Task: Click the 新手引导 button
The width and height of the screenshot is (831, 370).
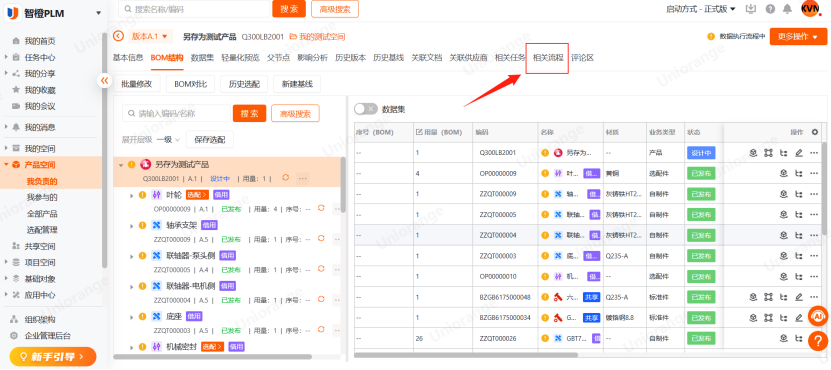Action: tap(53, 357)
